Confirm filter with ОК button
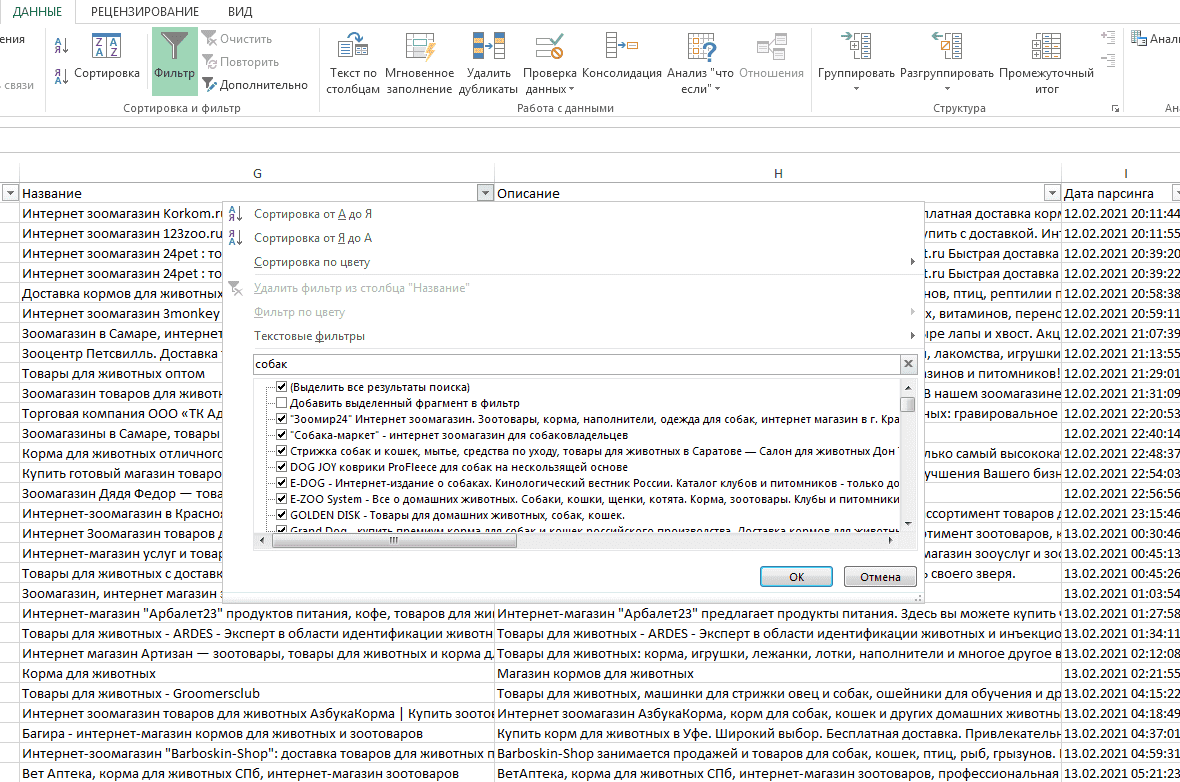 tap(796, 577)
